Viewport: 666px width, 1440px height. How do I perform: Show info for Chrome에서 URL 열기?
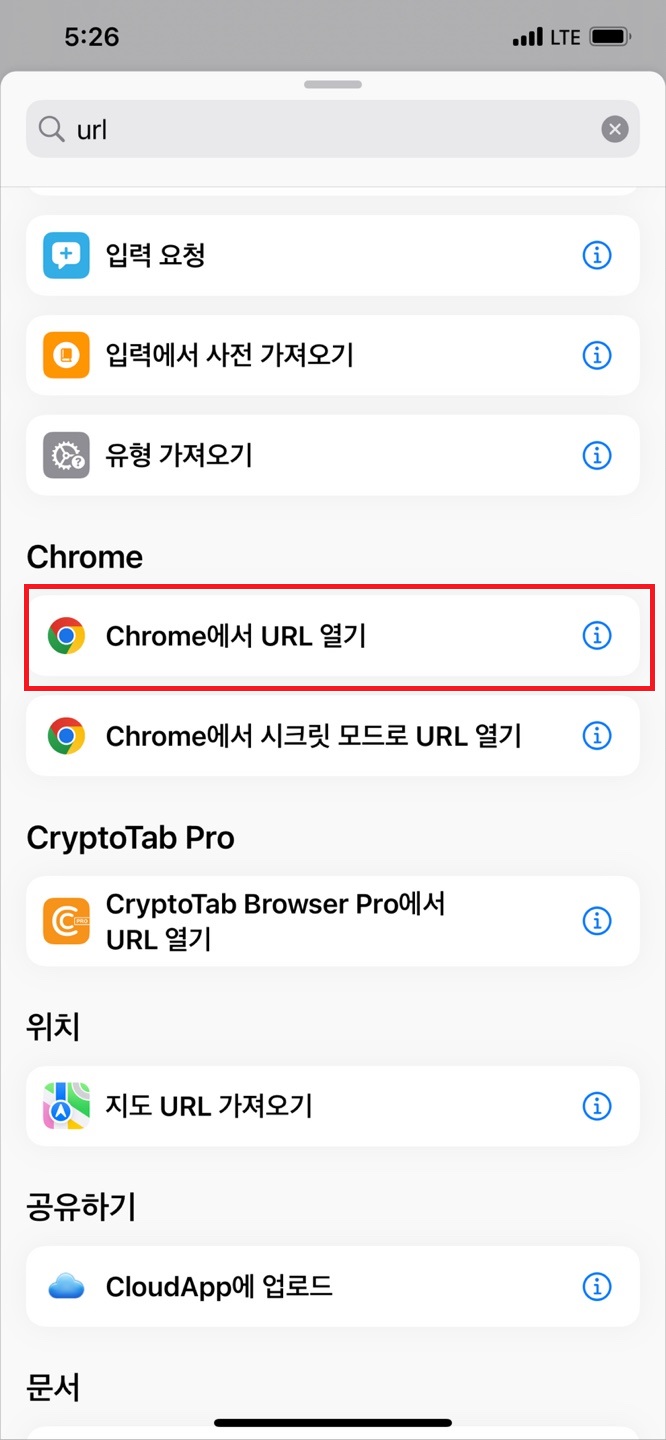click(x=597, y=636)
